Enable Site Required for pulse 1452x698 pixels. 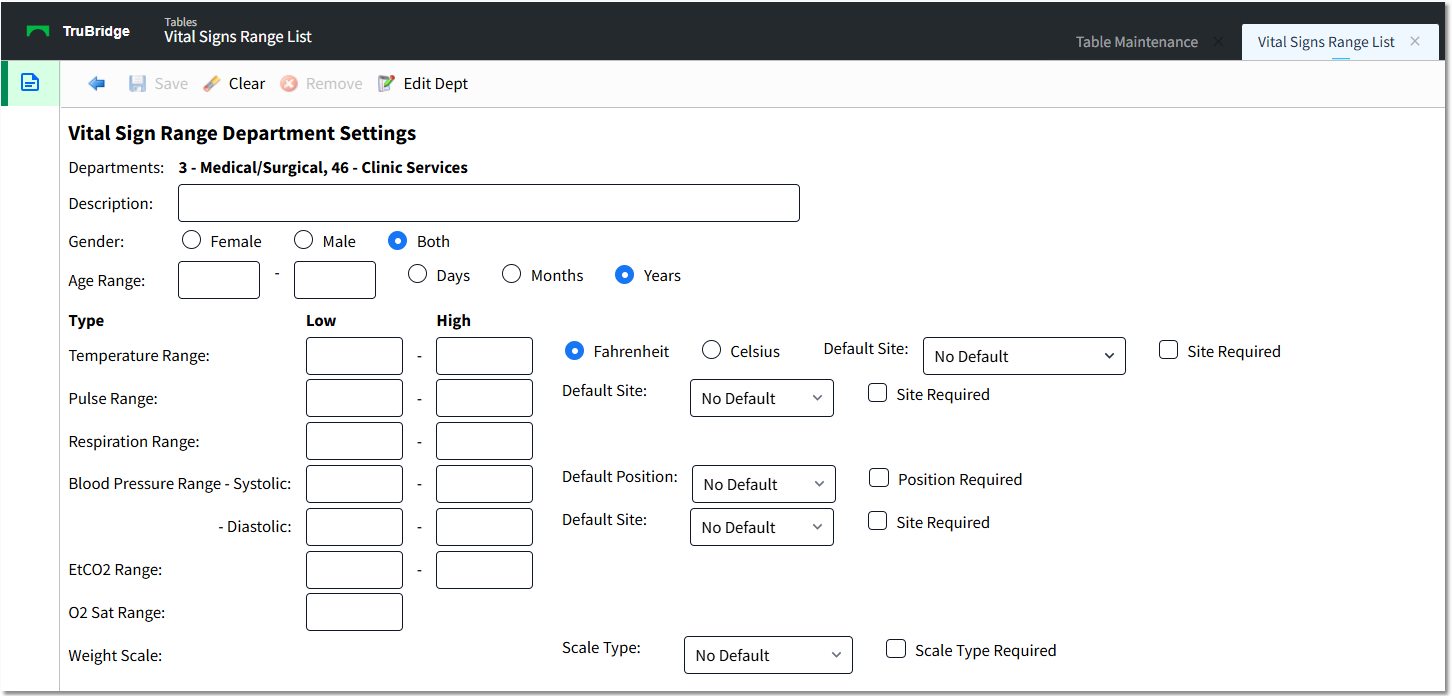coord(877,394)
